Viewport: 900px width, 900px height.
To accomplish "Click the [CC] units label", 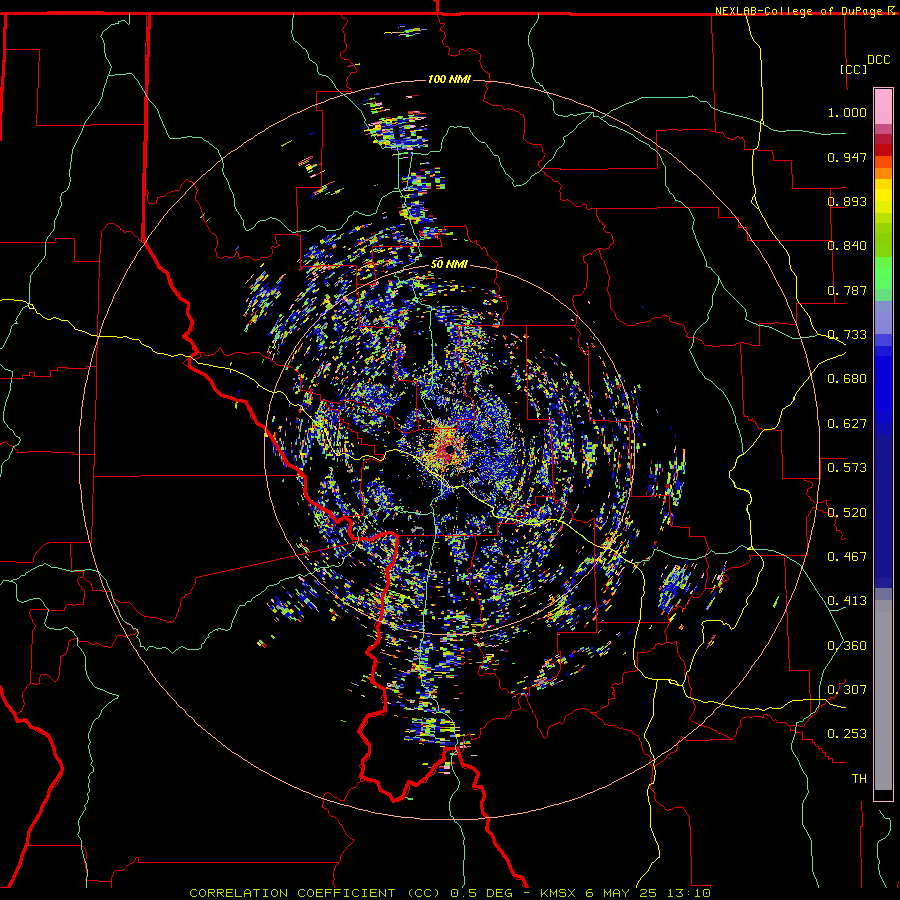I will click(854, 69).
